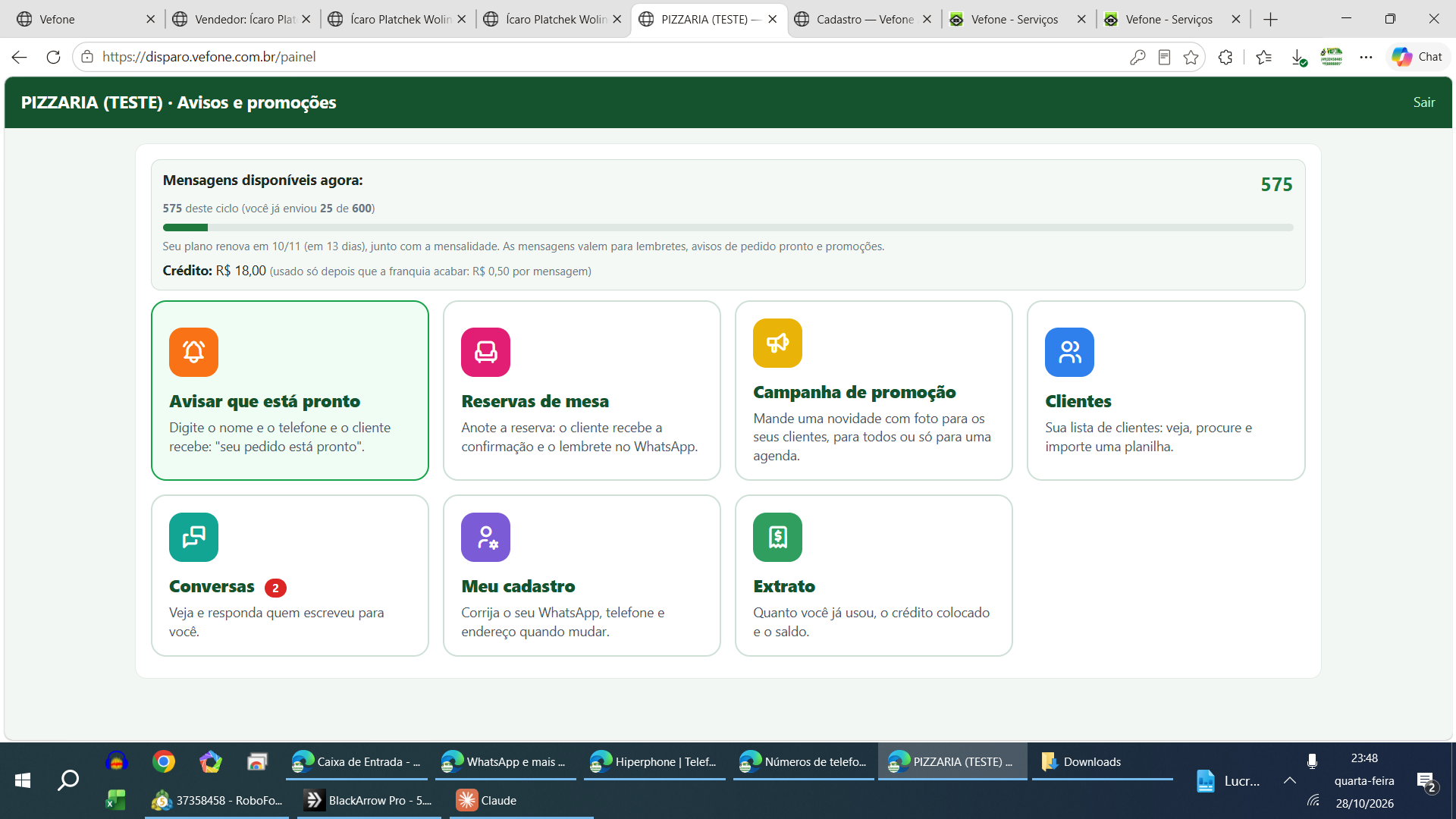Click the immersive reader icon in address bar
Screen dimensions: 1456x819
coord(1164,57)
